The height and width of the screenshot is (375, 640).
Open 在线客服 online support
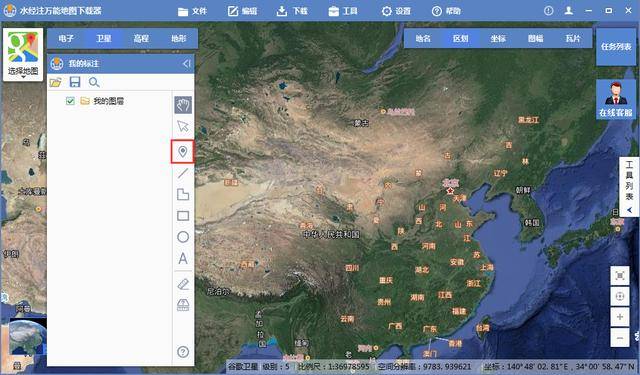tap(616, 99)
